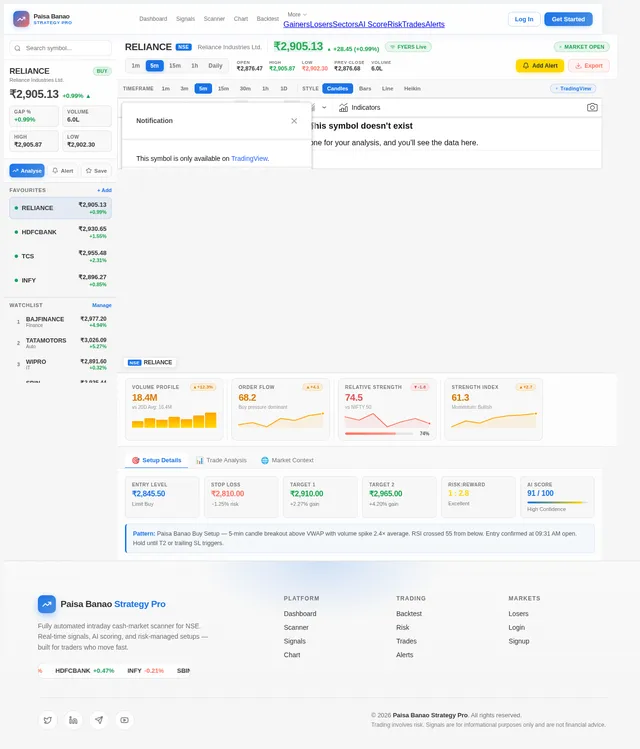Select TATAMOTORS in Watchlist
The width and height of the screenshot is (640, 749).
point(61,343)
